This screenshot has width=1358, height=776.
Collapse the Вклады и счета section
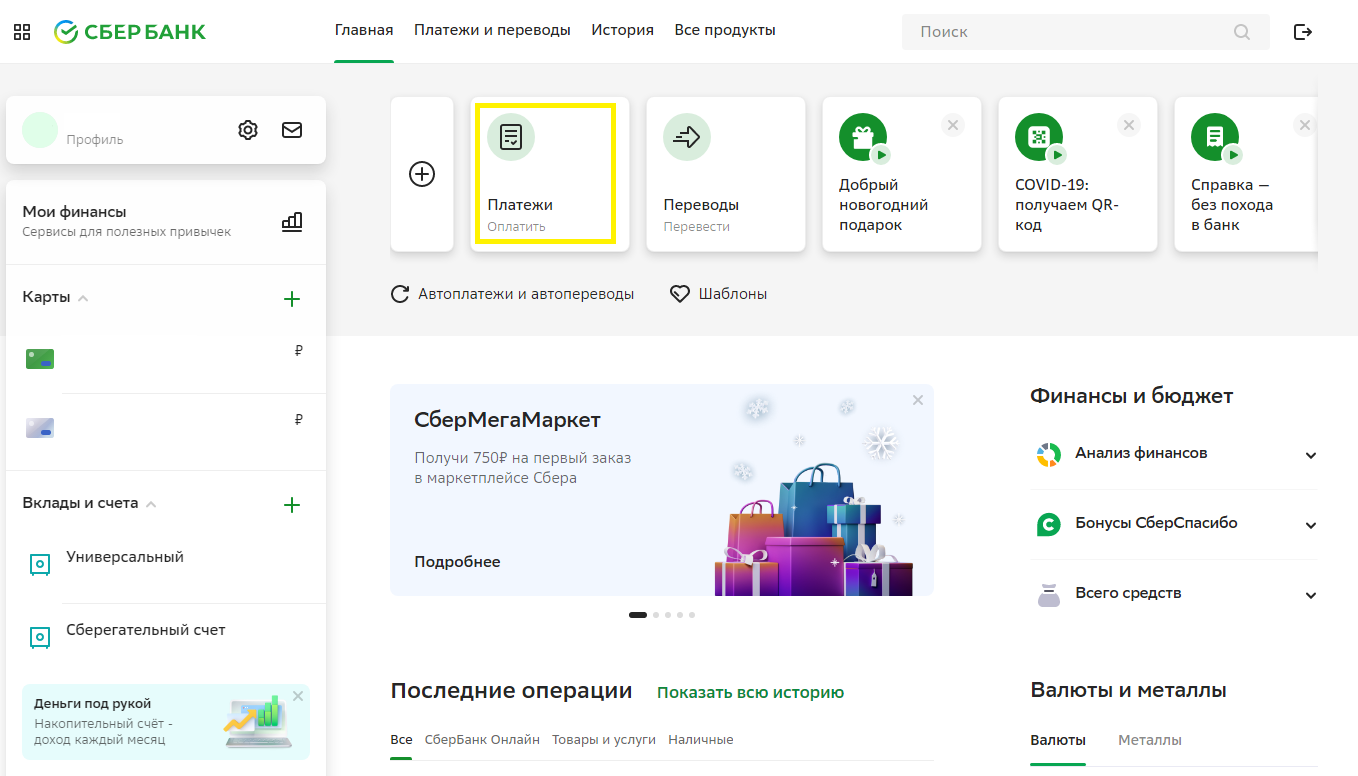point(151,504)
